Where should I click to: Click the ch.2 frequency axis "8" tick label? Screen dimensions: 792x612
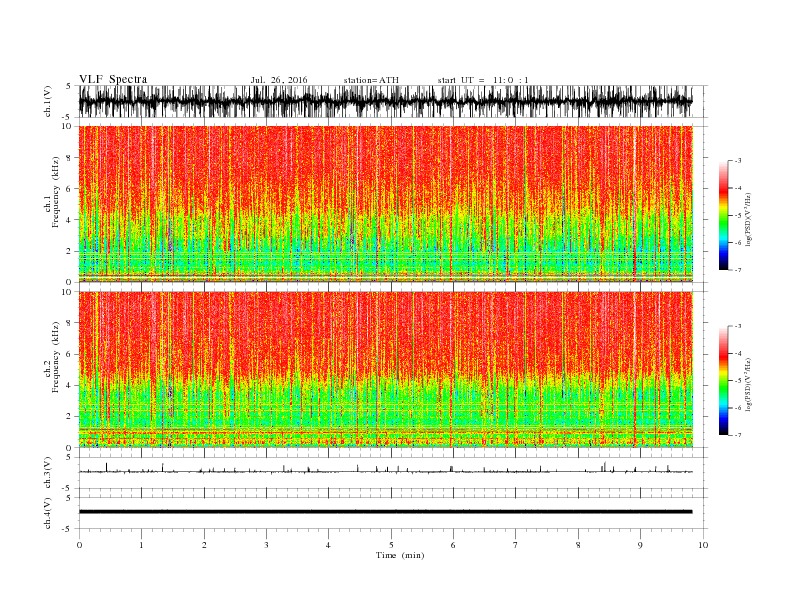(69, 323)
